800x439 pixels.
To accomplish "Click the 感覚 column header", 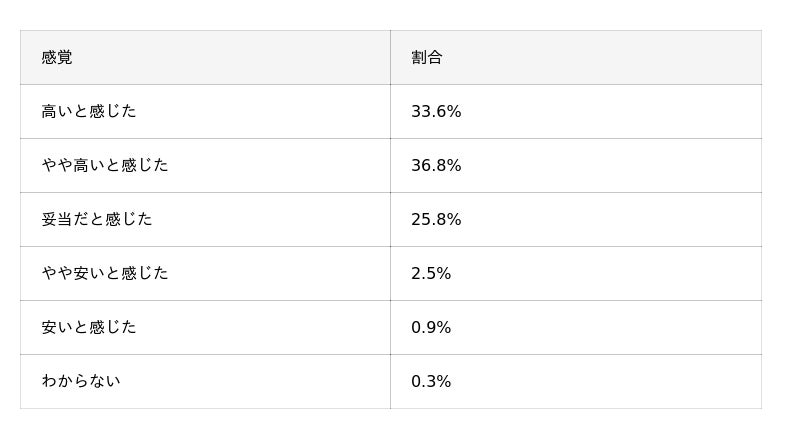I will pyautogui.click(x=57, y=57).
